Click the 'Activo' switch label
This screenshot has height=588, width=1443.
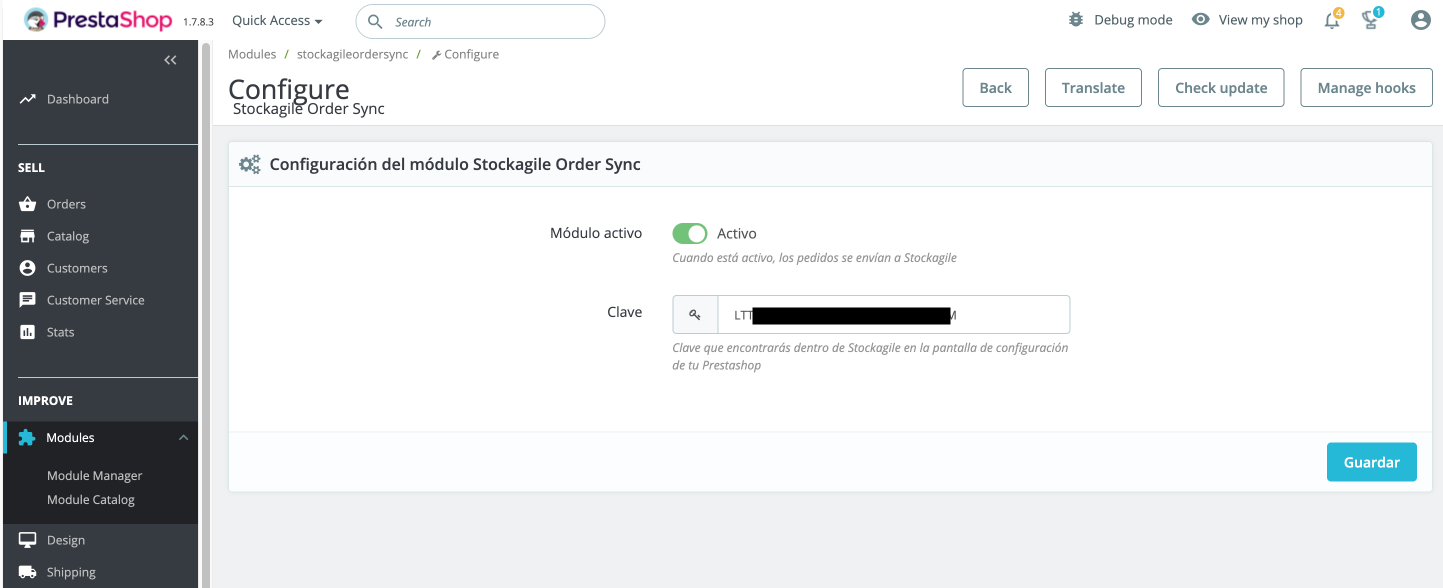(x=737, y=233)
